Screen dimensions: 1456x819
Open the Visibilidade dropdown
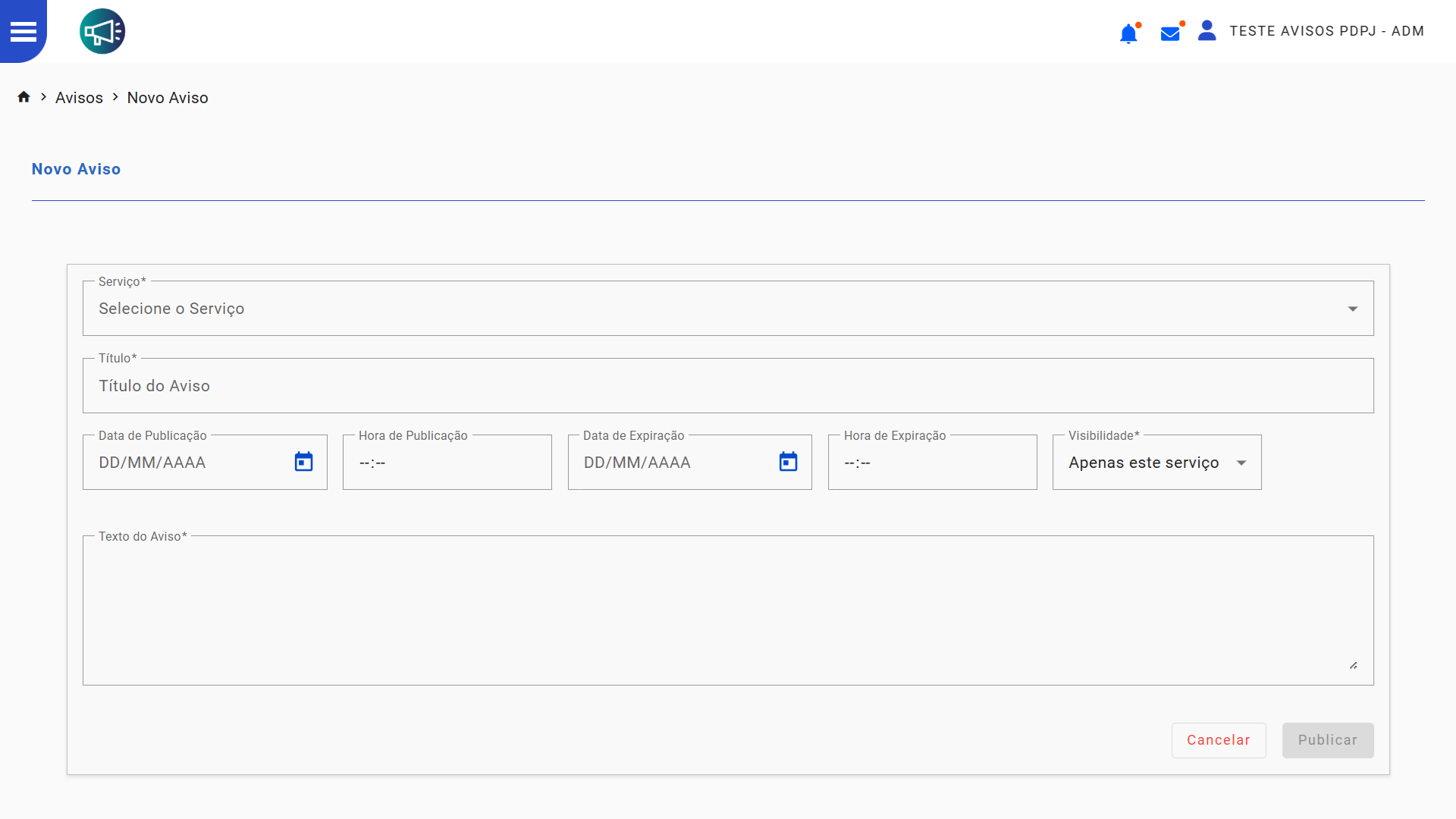pyautogui.click(x=1241, y=463)
